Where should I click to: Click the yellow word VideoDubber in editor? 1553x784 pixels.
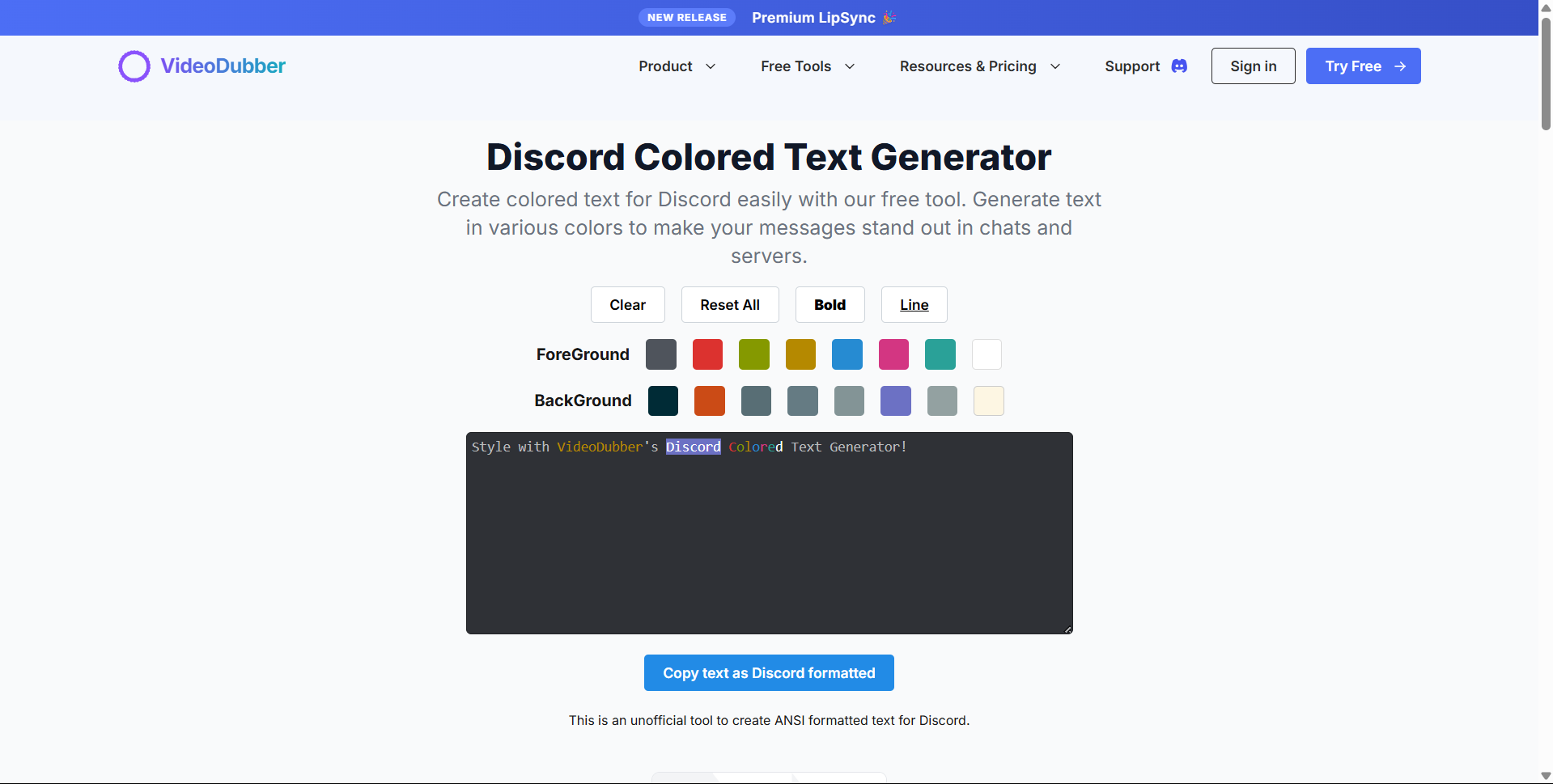pyautogui.click(x=600, y=447)
